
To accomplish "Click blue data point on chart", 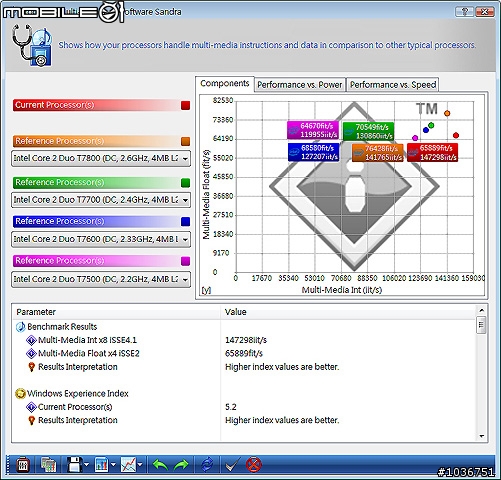I will click(x=426, y=130).
